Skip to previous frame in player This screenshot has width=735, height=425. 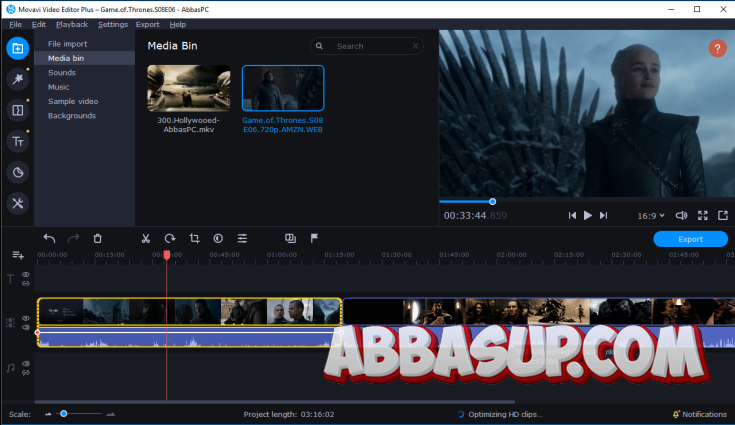[572, 216]
